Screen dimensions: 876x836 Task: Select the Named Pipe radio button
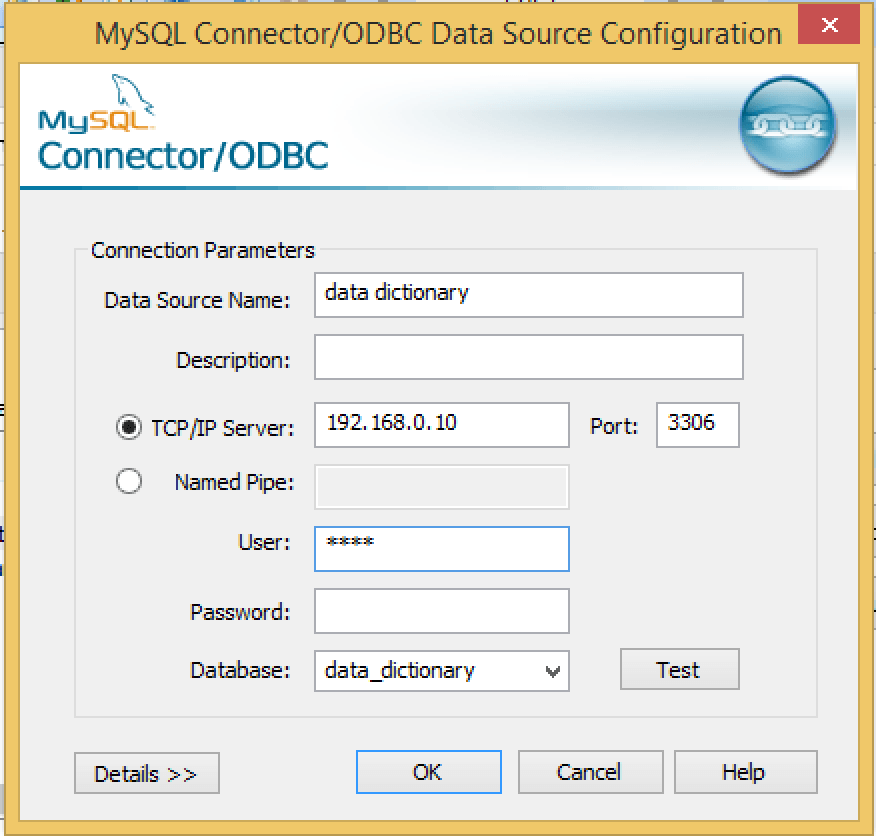[129, 482]
